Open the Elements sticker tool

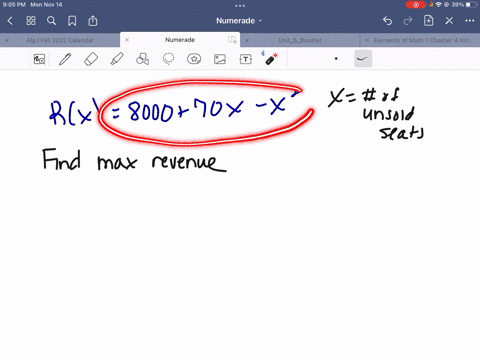pos(194,59)
